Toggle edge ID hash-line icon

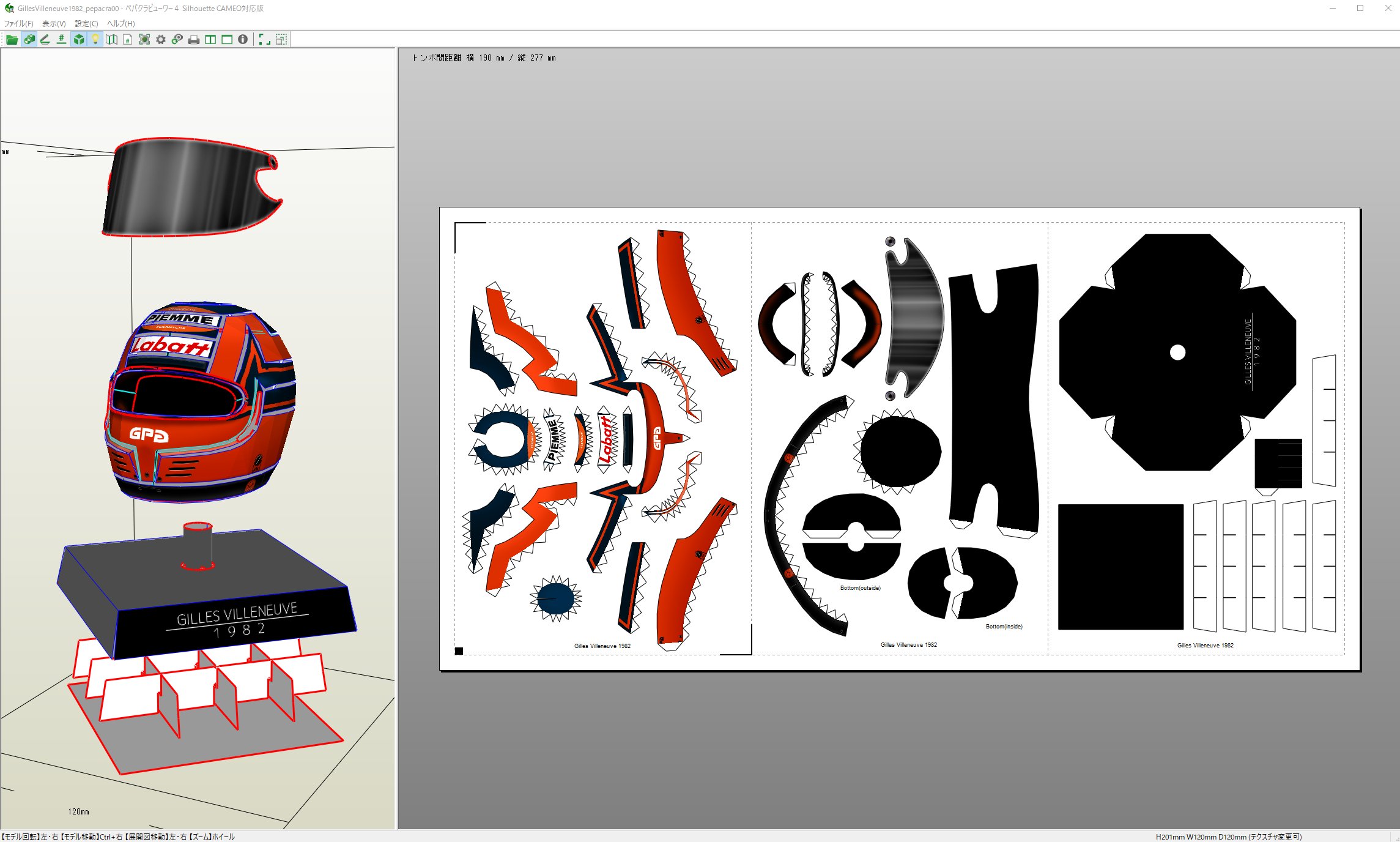coord(62,40)
